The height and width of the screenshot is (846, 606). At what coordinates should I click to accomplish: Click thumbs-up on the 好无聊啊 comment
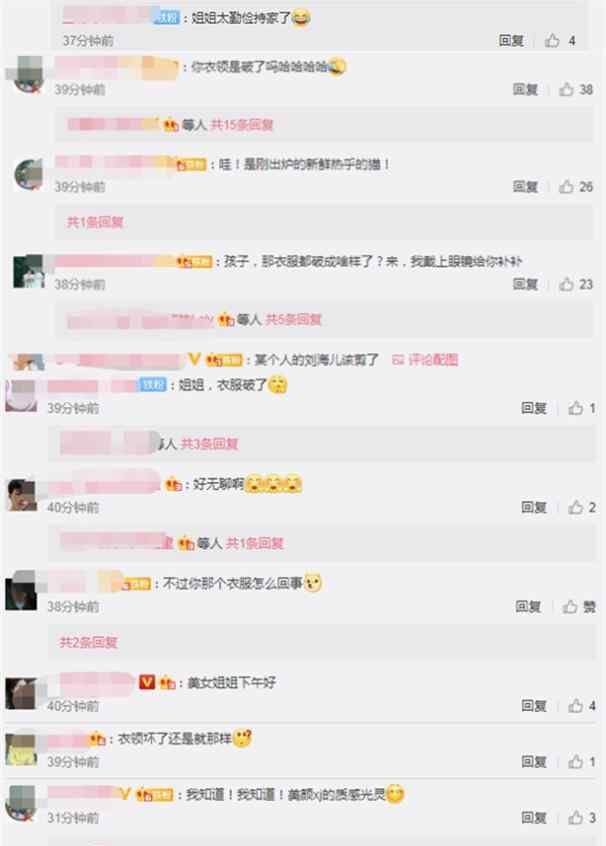coord(576,507)
